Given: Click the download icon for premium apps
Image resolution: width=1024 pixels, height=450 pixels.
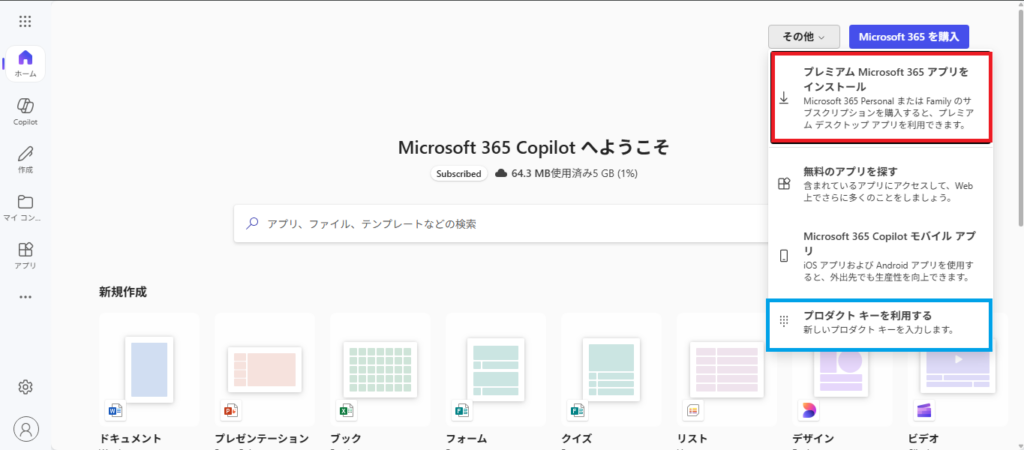Looking at the screenshot, I should (x=784, y=98).
